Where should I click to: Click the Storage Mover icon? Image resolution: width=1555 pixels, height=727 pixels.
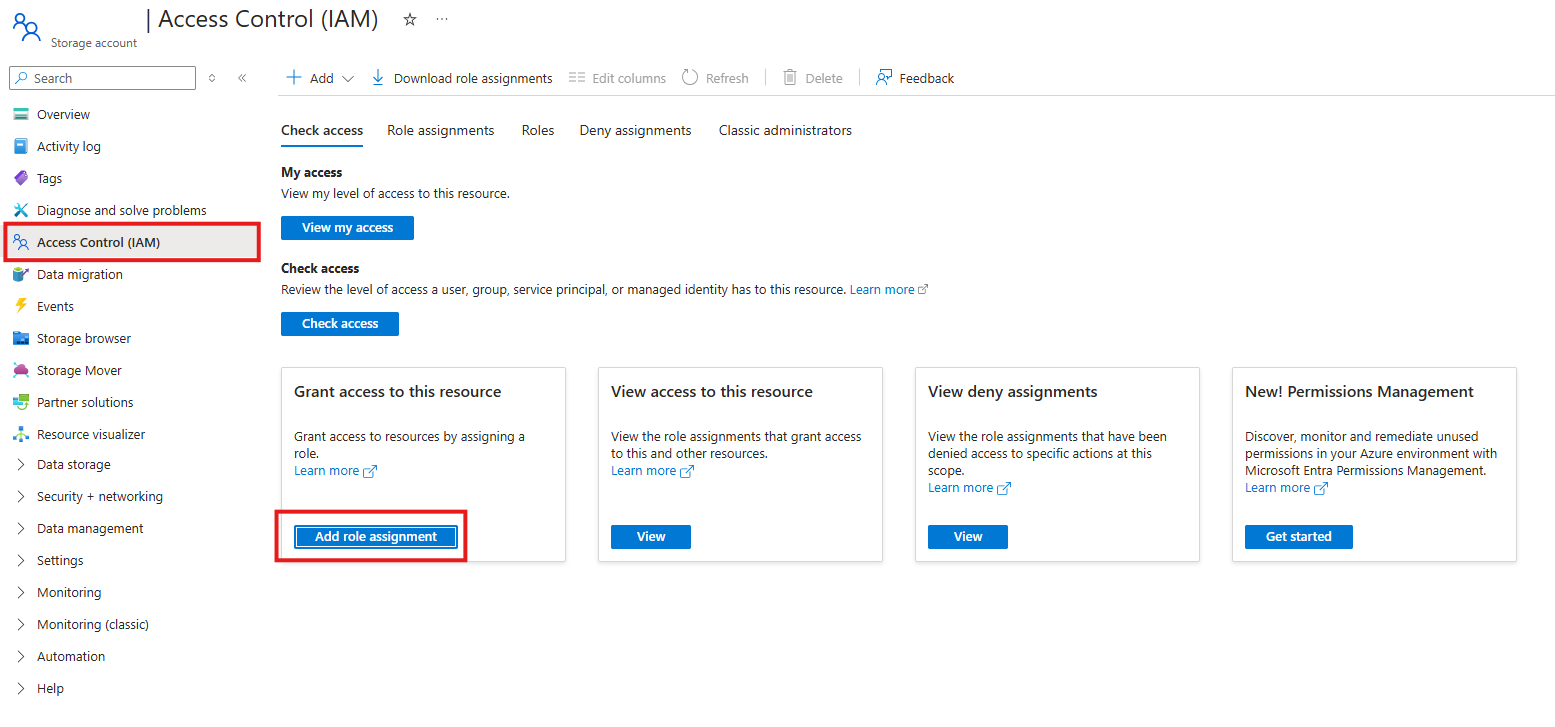pos(21,370)
